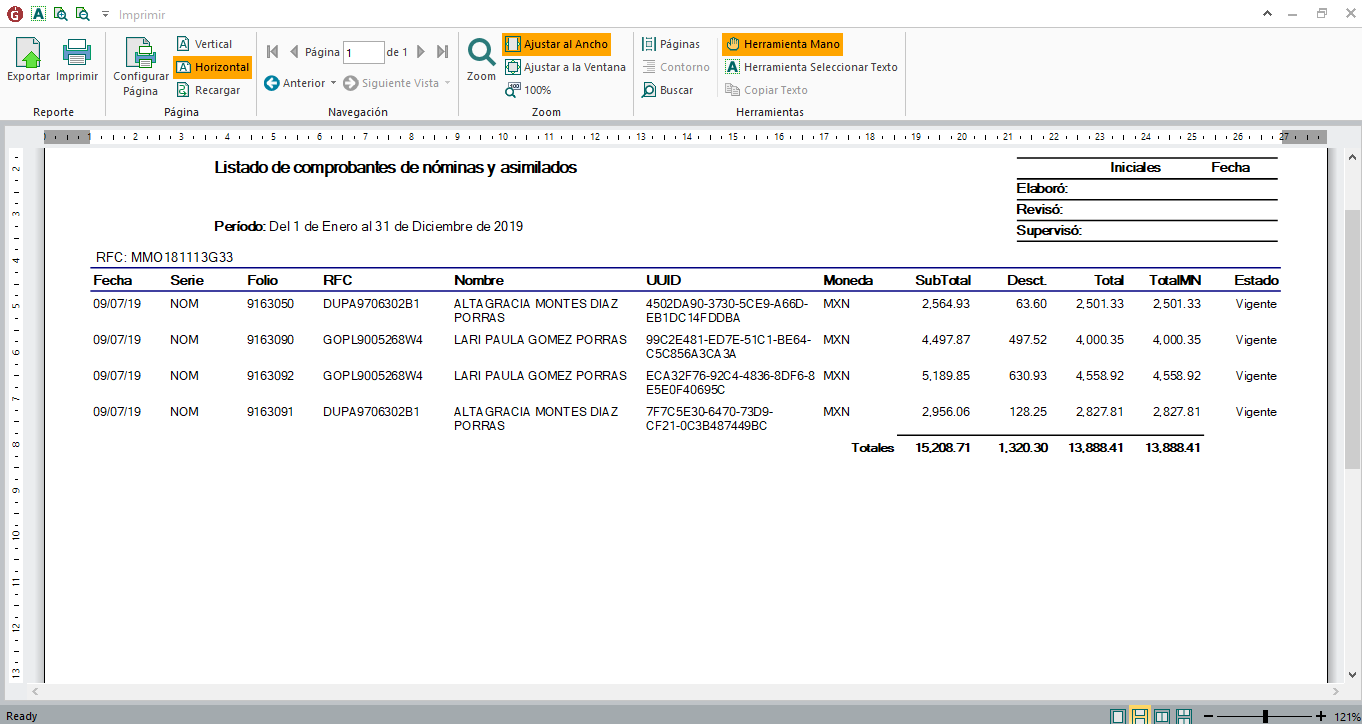Choose Ajustar a la Ventana option

pos(565,67)
